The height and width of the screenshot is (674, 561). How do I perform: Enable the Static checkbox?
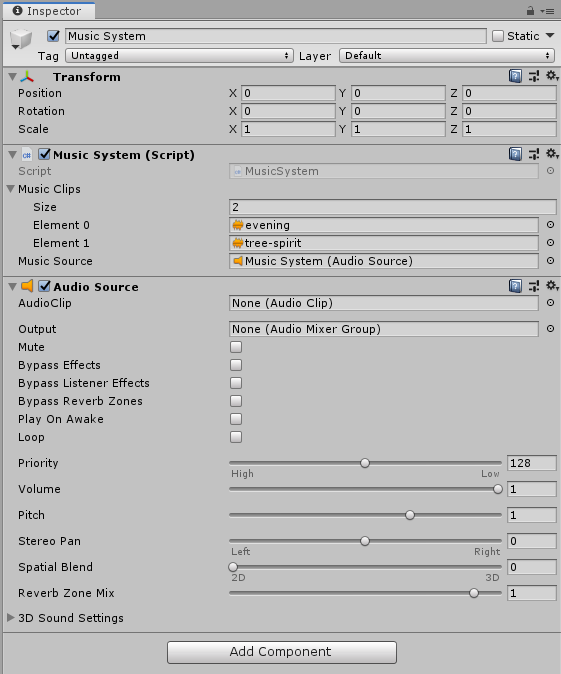point(498,36)
